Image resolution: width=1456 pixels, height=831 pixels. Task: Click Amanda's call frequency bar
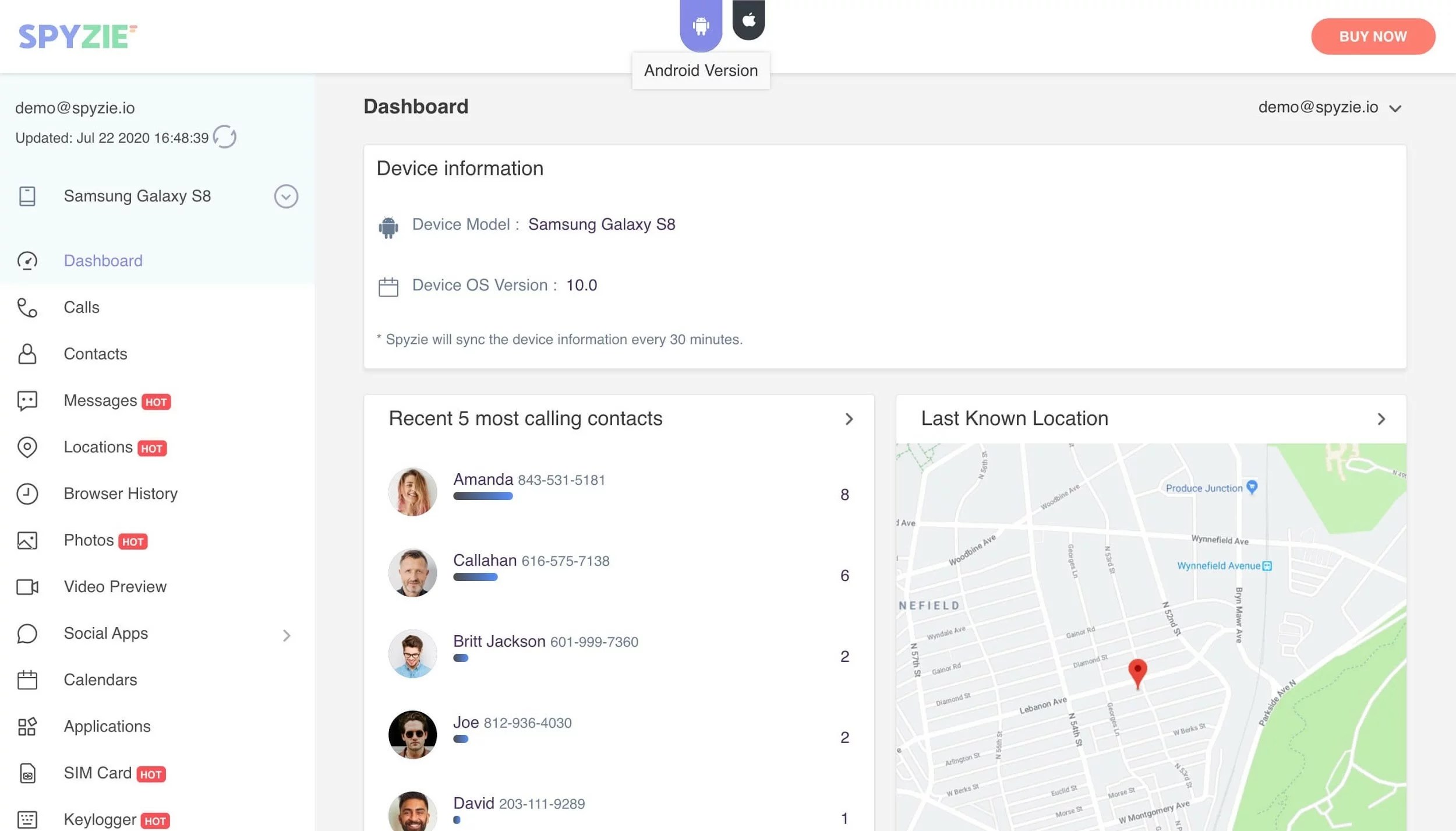click(x=483, y=497)
